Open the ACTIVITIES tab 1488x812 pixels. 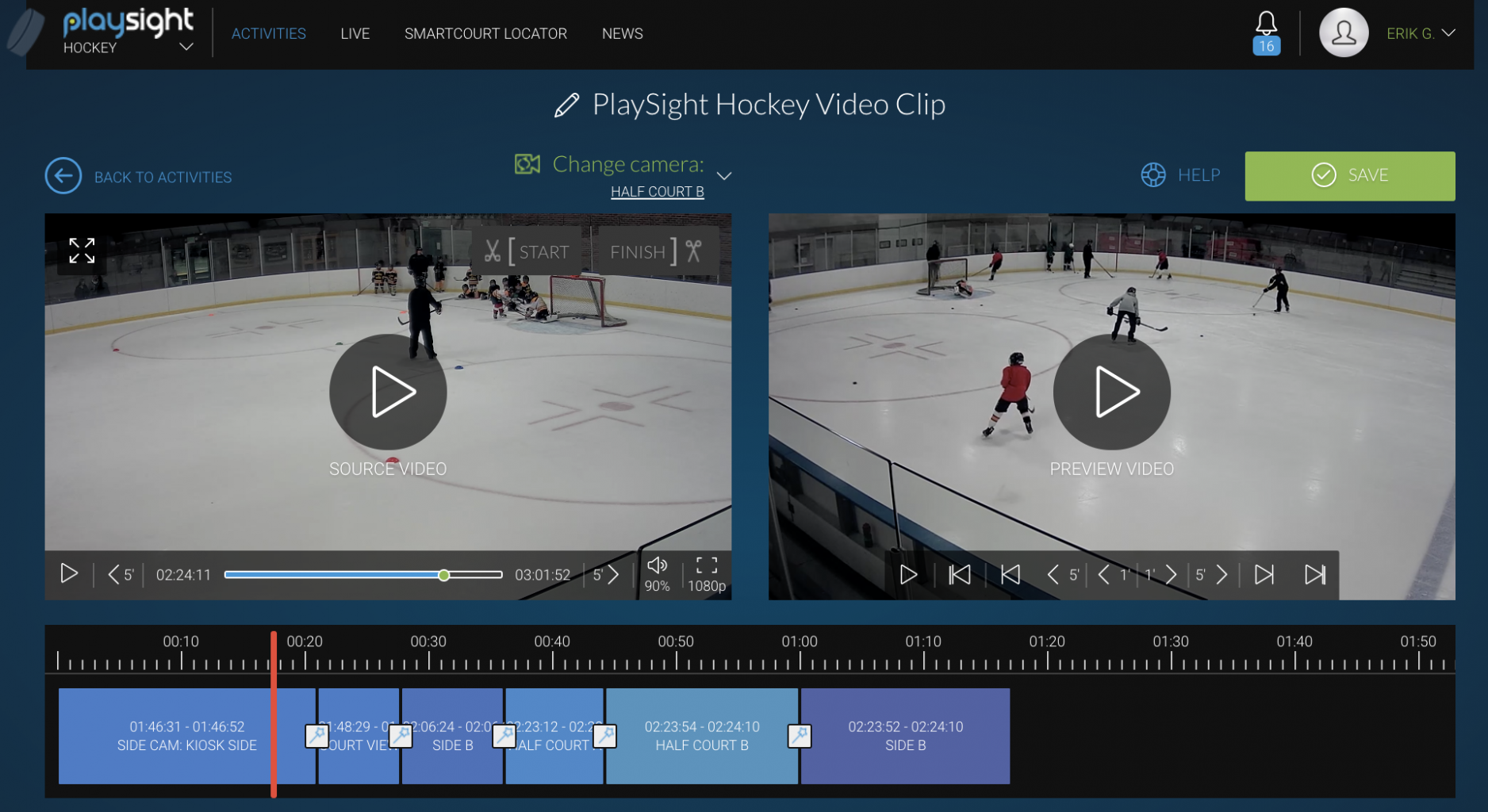coord(268,33)
